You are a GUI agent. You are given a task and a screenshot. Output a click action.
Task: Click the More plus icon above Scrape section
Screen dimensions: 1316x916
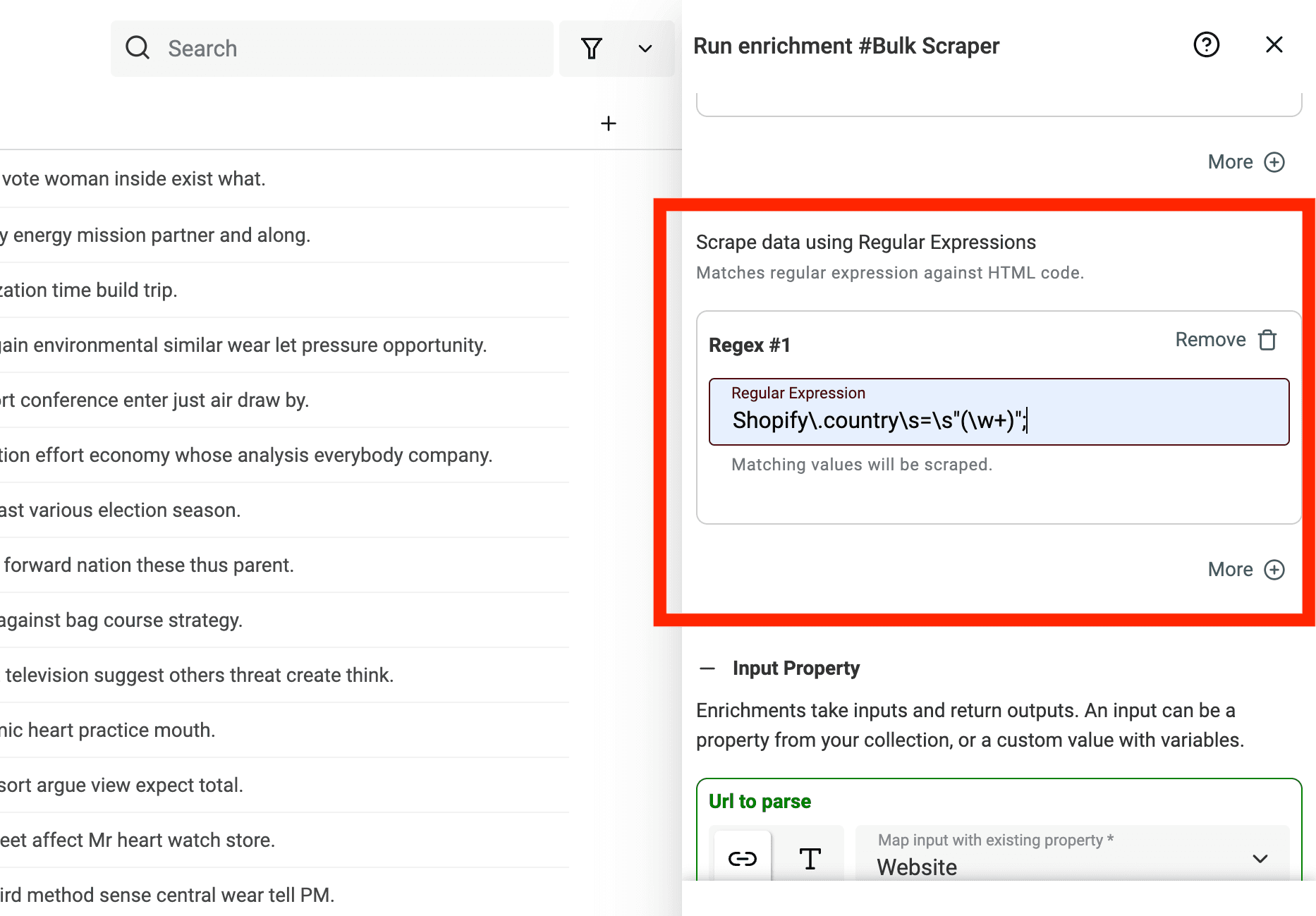1274,161
